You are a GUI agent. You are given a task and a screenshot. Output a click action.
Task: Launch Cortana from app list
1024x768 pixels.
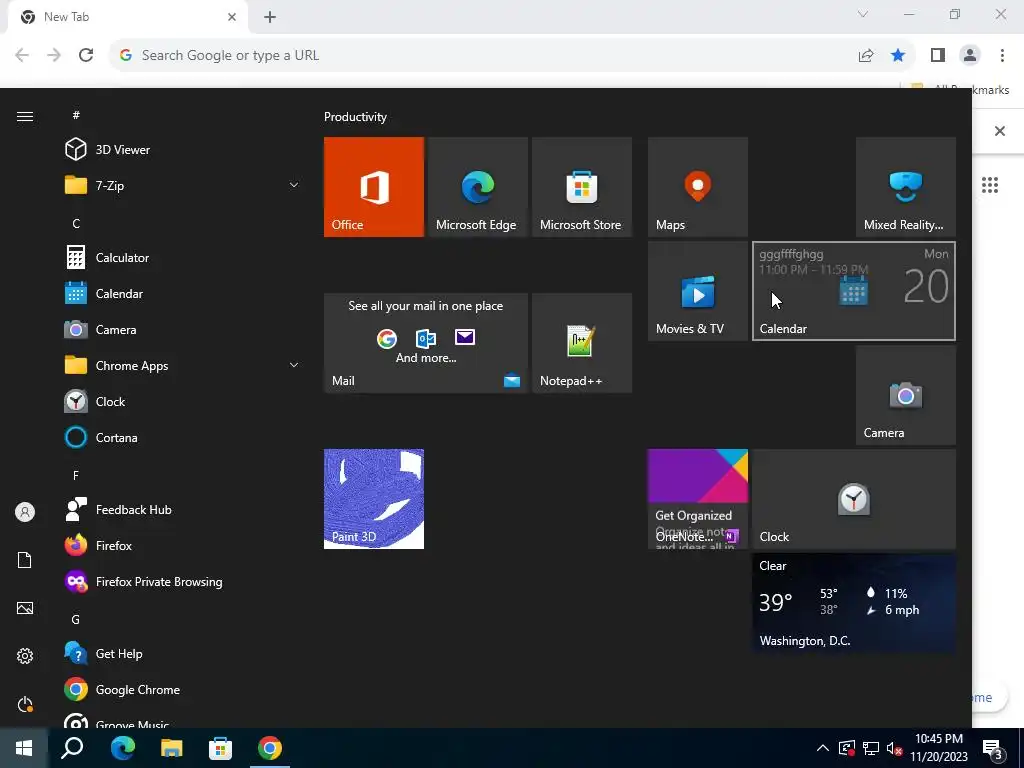[182, 438]
